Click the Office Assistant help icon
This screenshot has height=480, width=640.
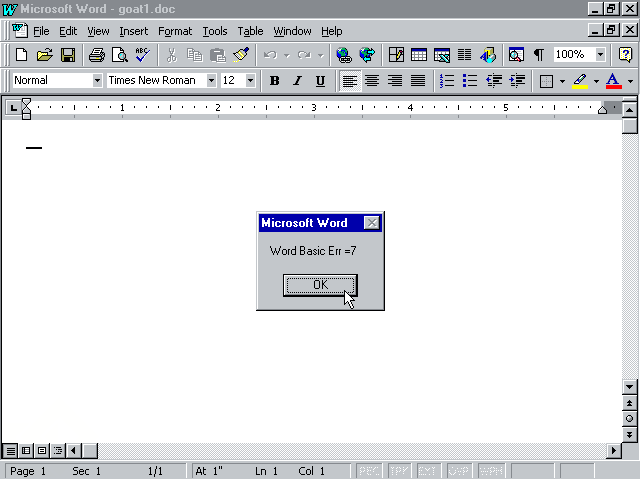[x=625, y=55]
